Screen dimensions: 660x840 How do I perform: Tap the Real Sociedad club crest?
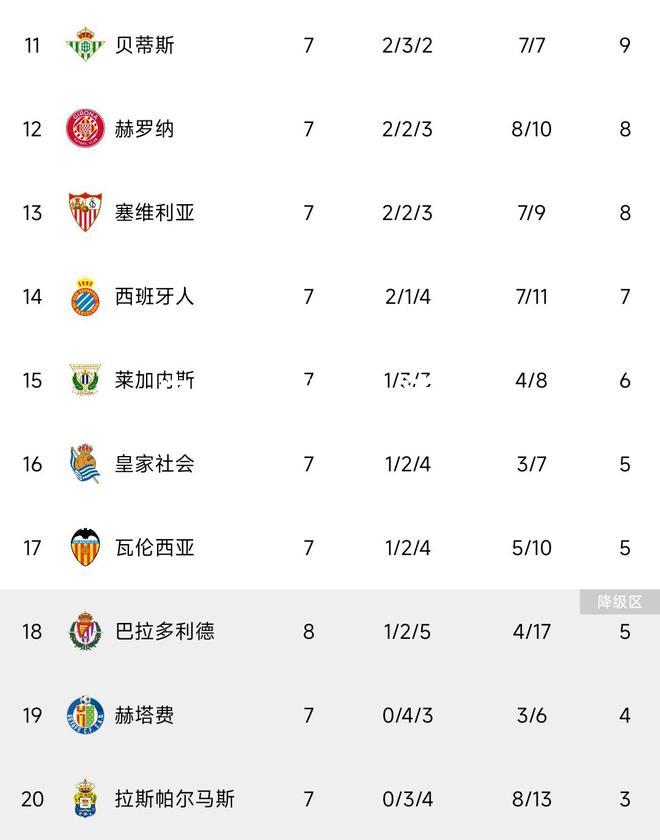tap(85, 463)
